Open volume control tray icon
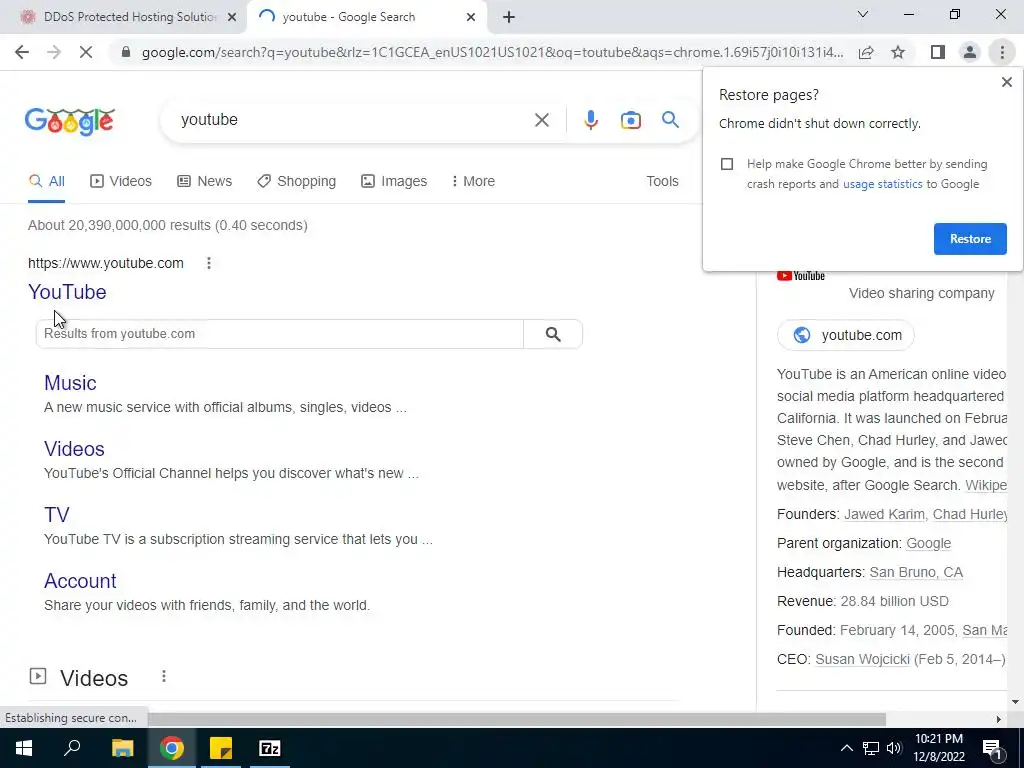 [x=894, y=748]
